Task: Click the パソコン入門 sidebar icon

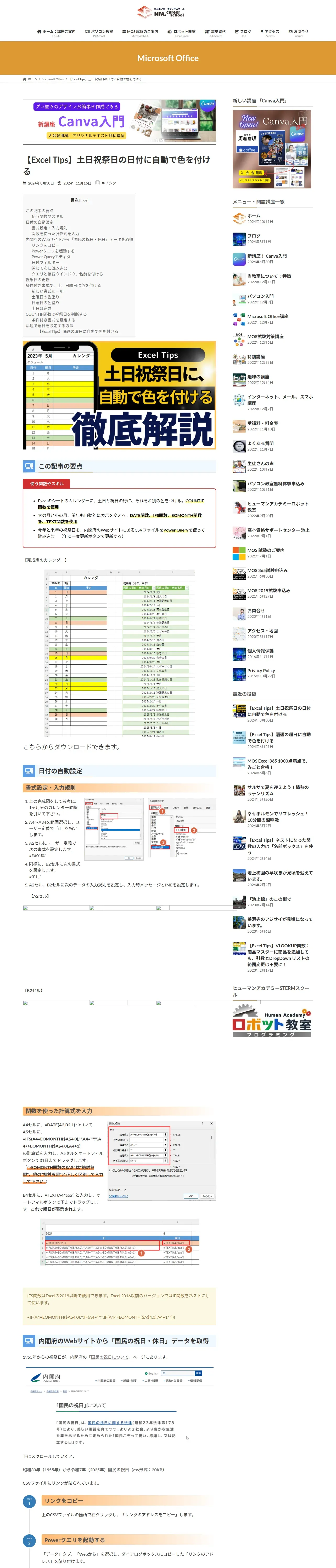Action: click(239, 299)
